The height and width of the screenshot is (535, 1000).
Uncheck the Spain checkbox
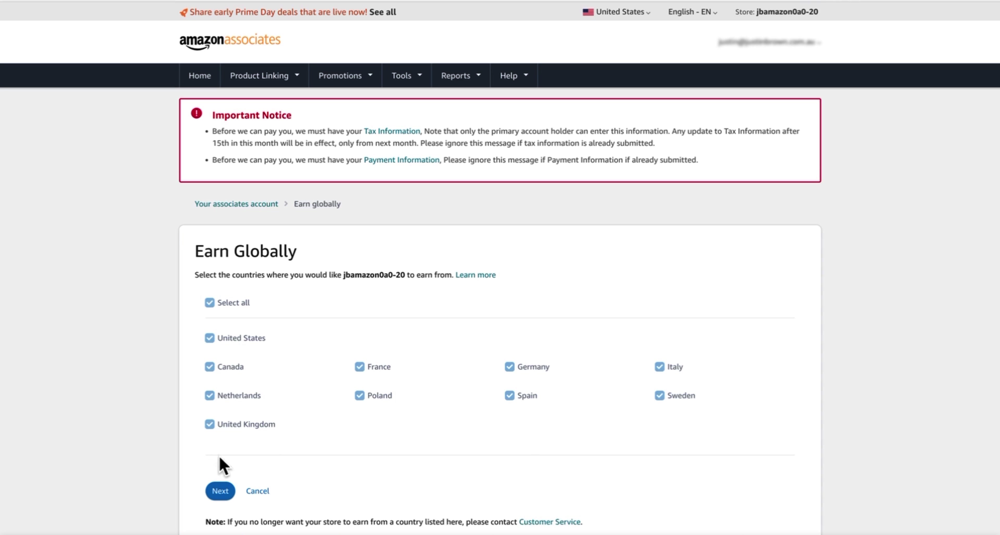(510, 395)
